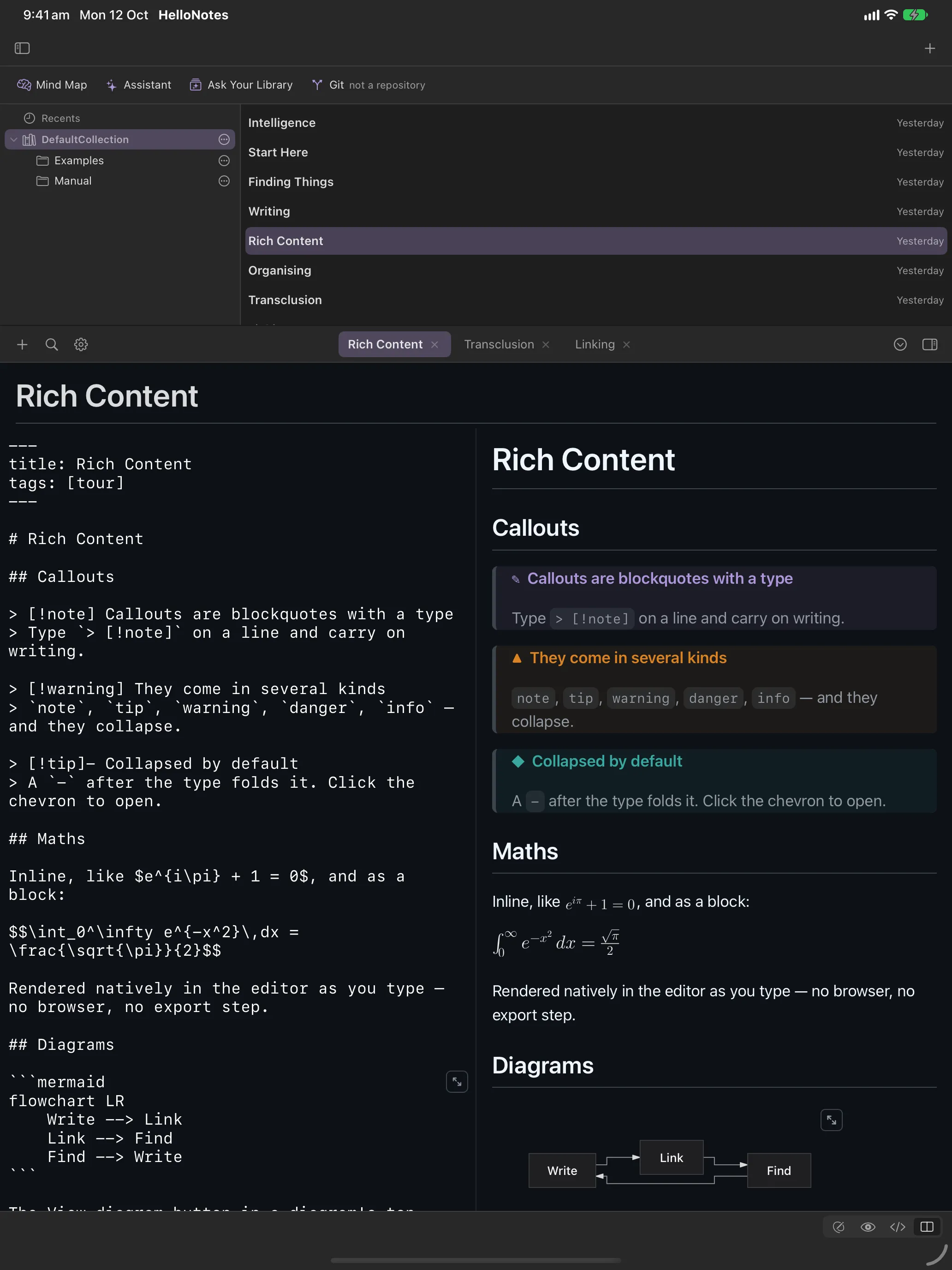Click the Callouts heading in the preview
Viewport: 952px width, 1270px height.
coord(535,528)
